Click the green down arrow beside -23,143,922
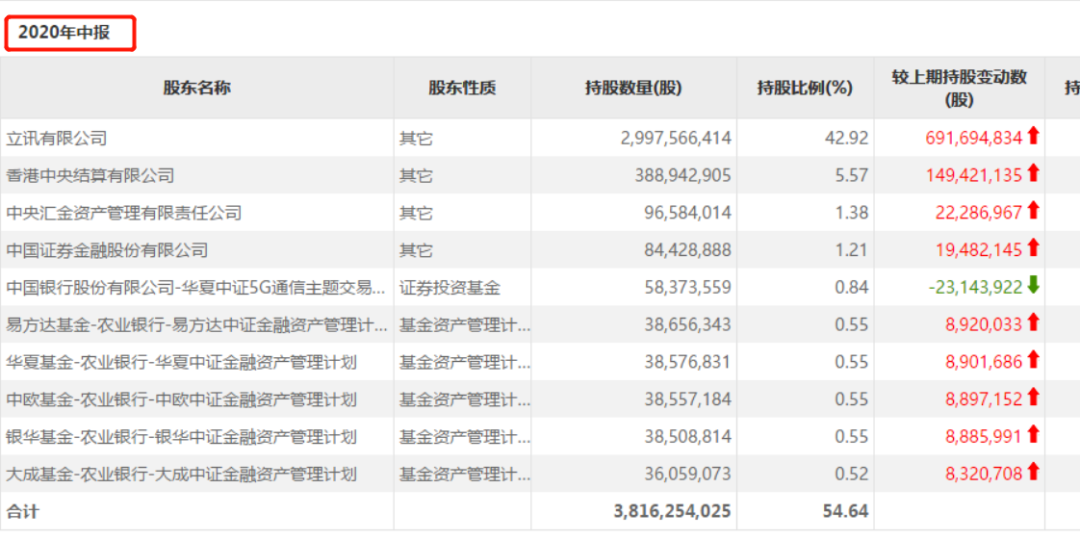The height and width of the screenshot is (540, 1080). [x=1032, y=286]
